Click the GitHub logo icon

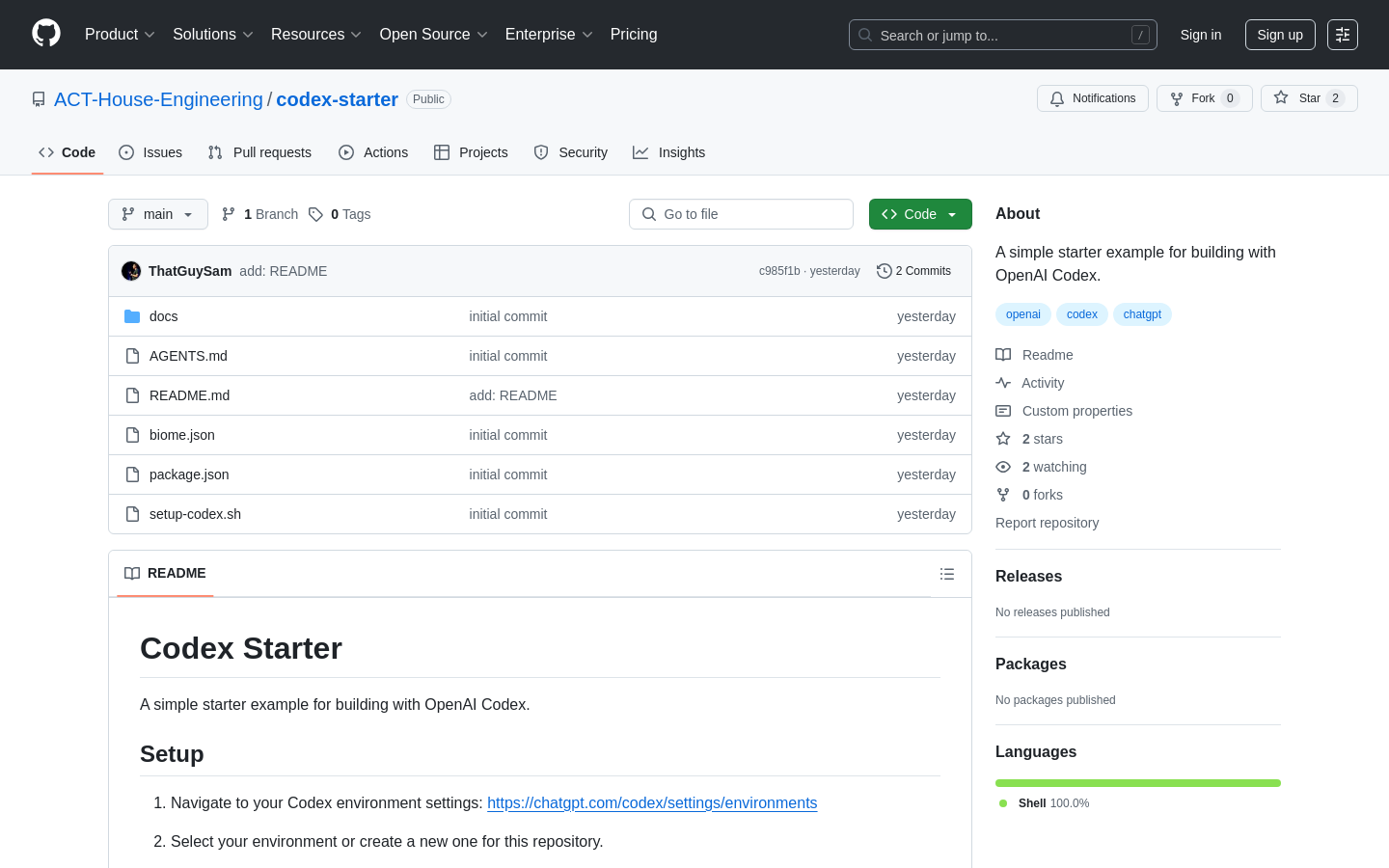(46, 34)
